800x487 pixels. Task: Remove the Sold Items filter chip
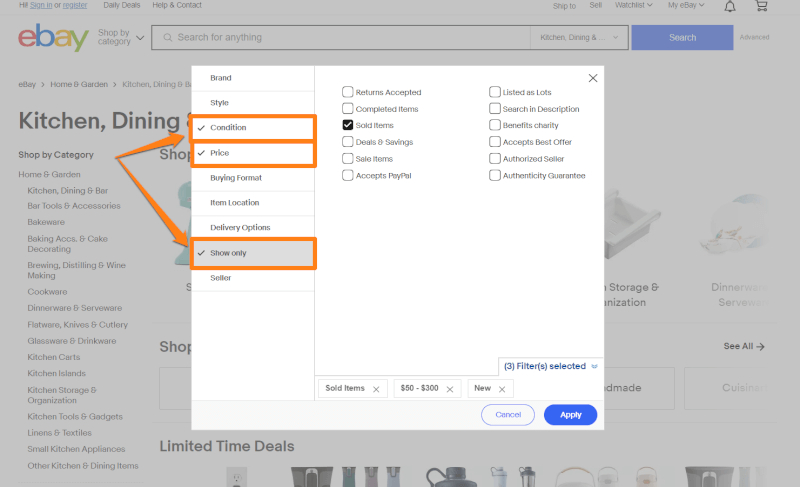376,389
